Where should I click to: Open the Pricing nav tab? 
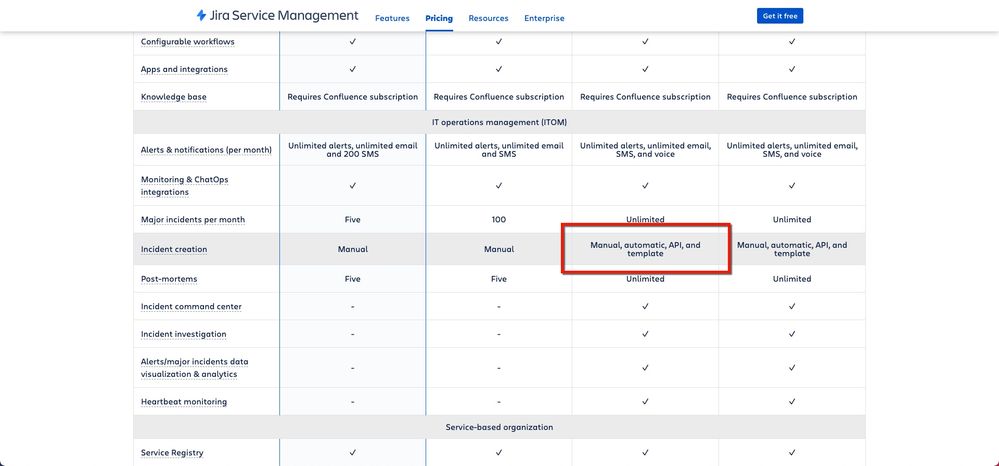pos(439,18)
